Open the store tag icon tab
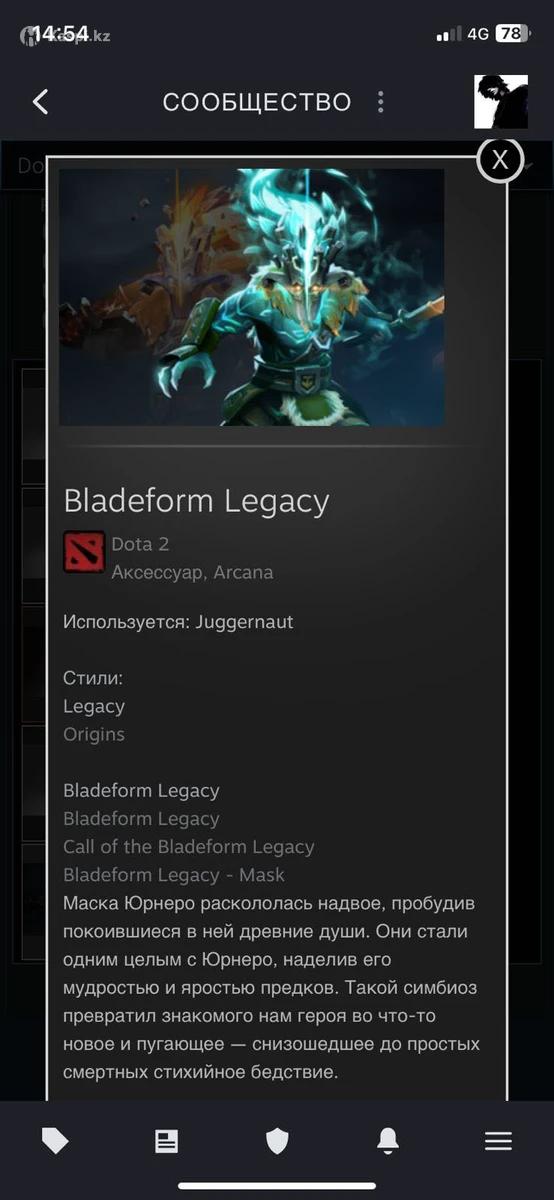554x1200 pixels. point(55,1141)
